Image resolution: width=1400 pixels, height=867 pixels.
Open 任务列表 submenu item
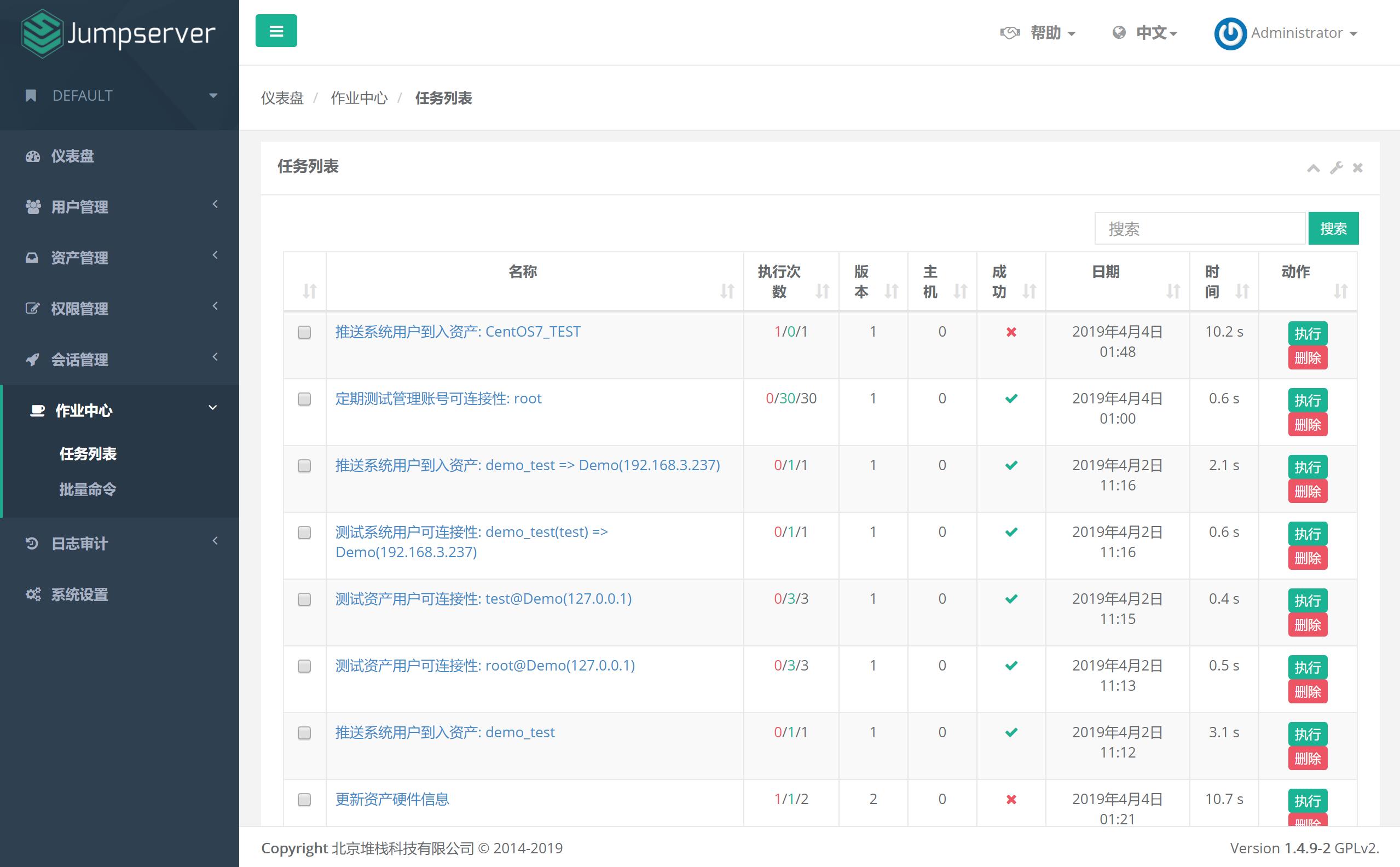click(88, 454)
